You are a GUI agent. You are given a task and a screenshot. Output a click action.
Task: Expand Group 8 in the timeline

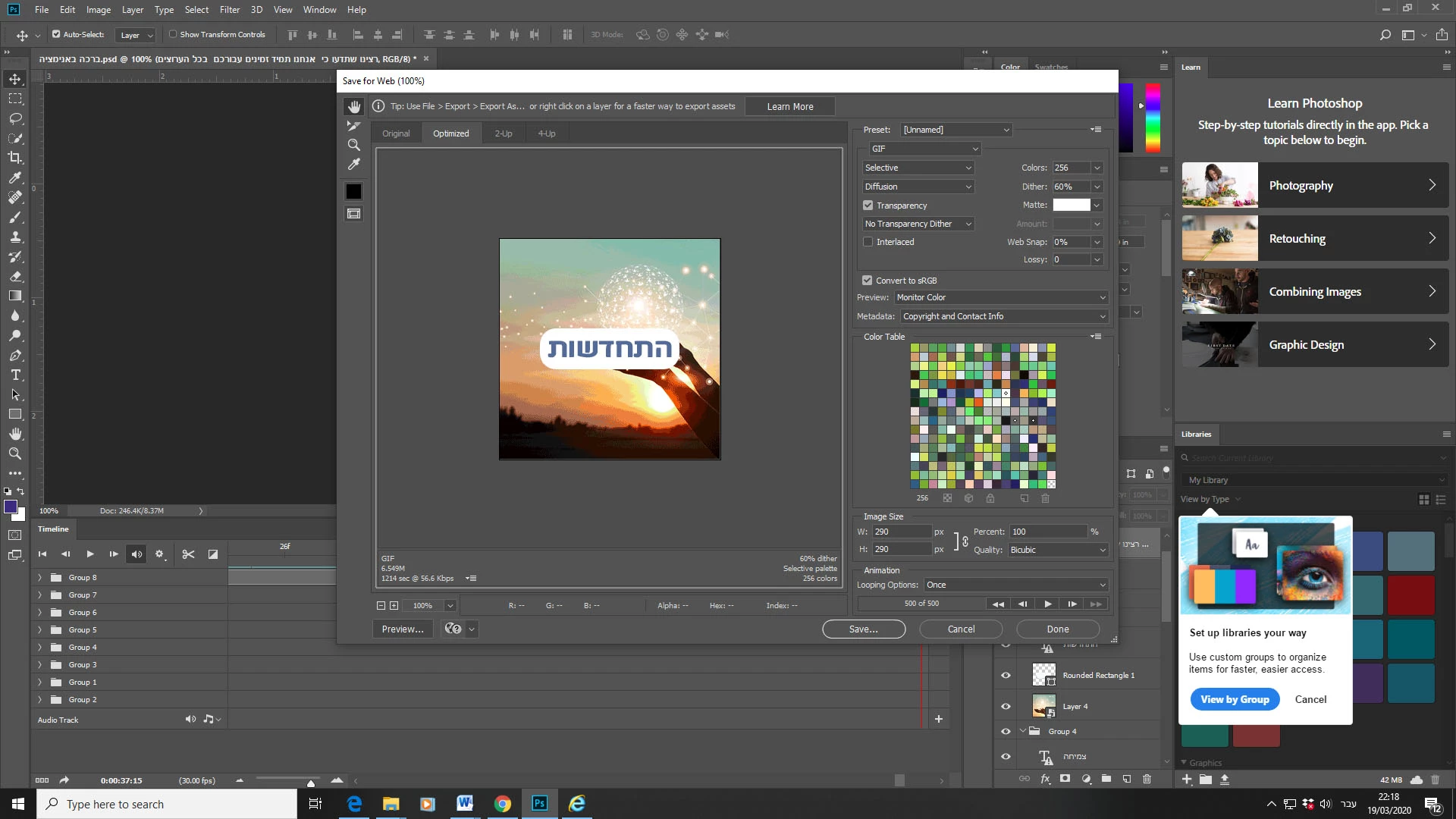click(40, 578)
